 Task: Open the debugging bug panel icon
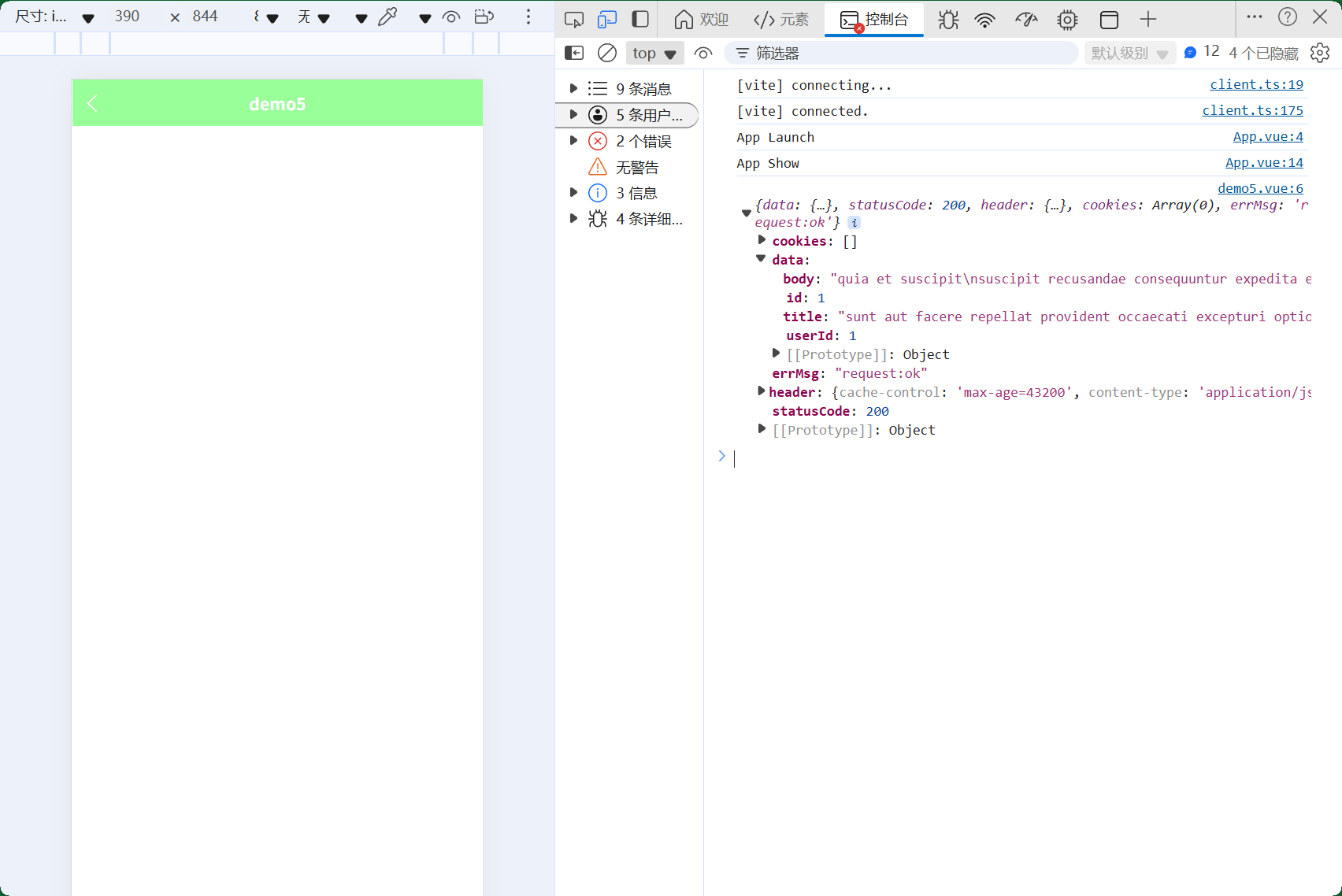click(x=947, y=19)
